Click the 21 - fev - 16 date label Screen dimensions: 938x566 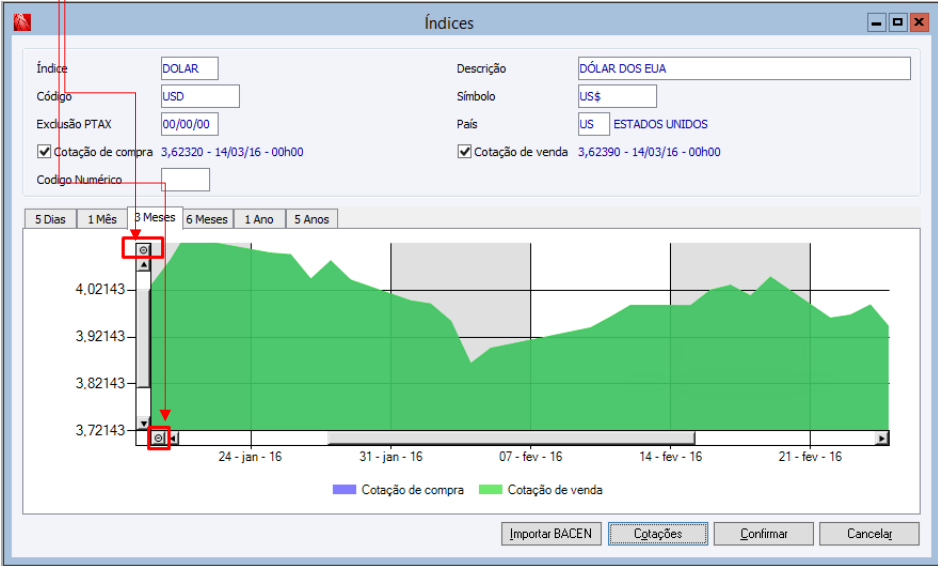click(x=810, y=457)
